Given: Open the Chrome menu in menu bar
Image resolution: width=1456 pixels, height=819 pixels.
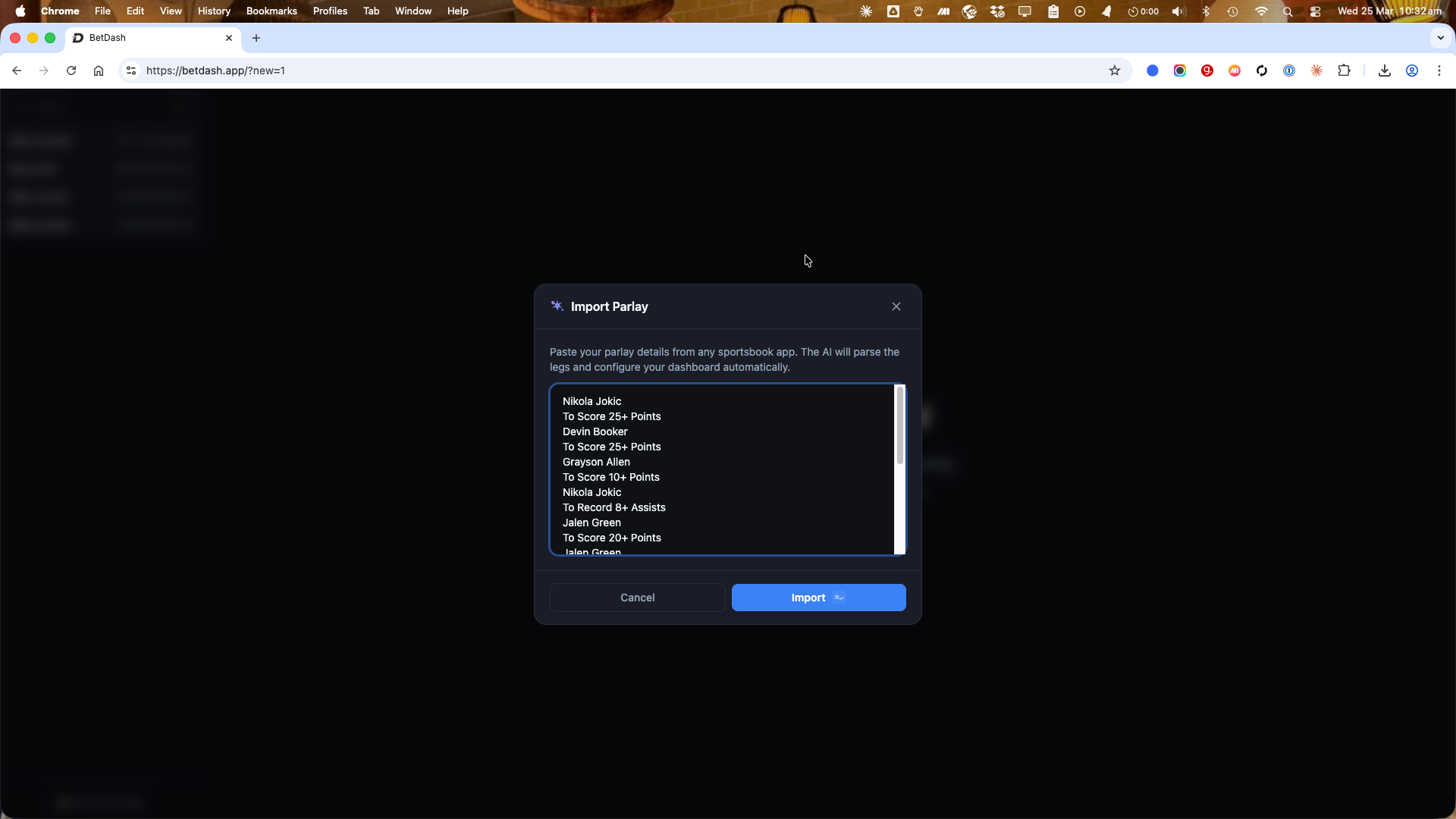Looking at the screenshot, I should coord(60,11).
